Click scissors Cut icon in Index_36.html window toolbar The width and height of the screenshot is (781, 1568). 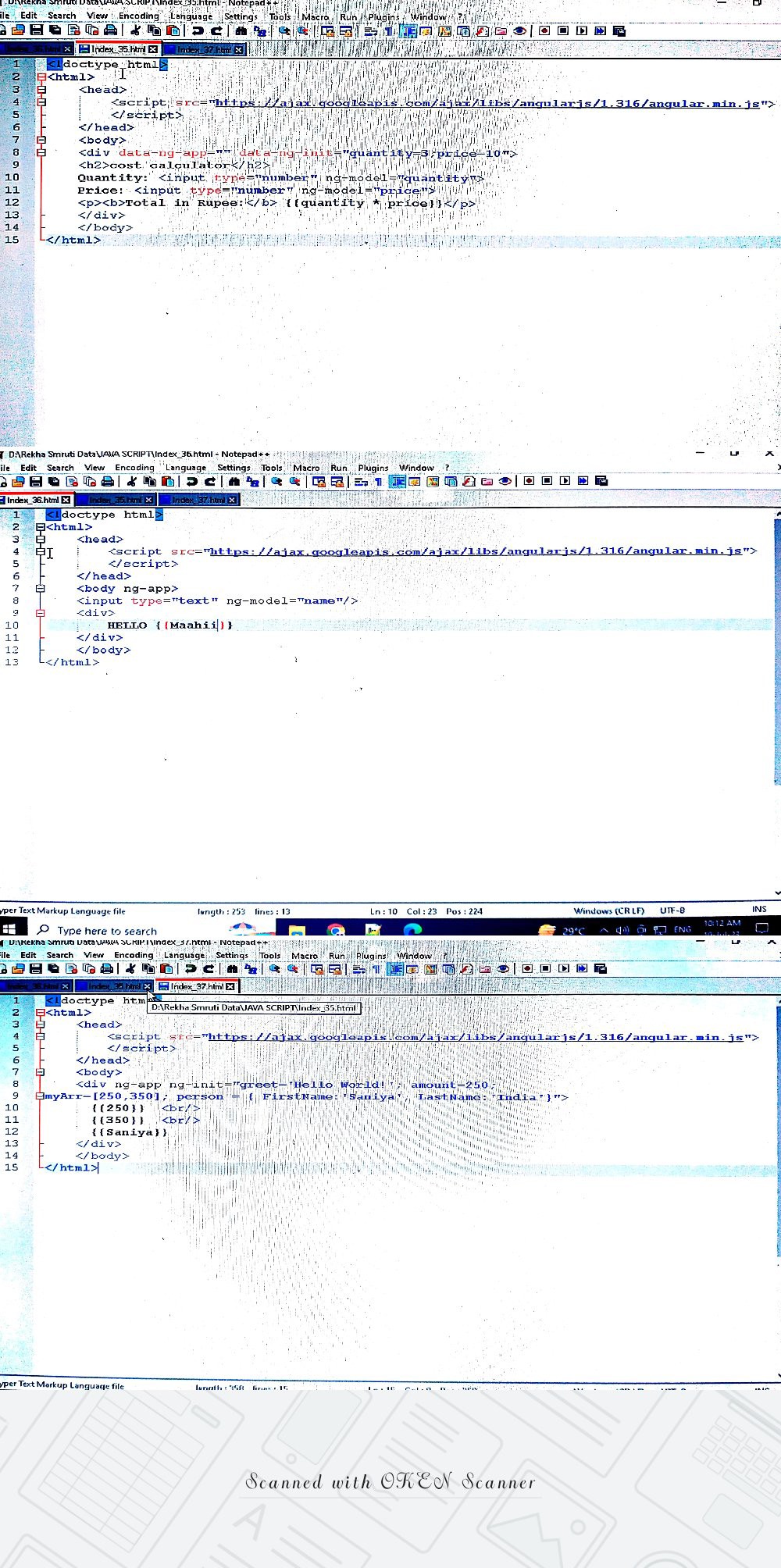131,481
